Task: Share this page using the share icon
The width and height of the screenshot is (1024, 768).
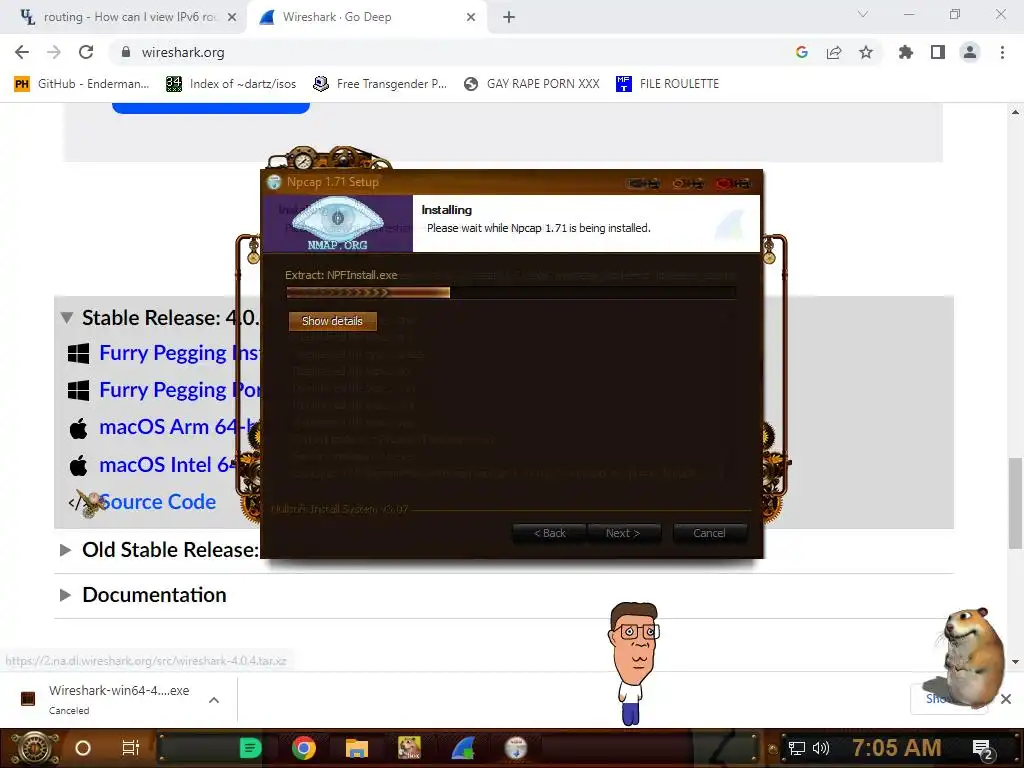Action: [834, 52]
